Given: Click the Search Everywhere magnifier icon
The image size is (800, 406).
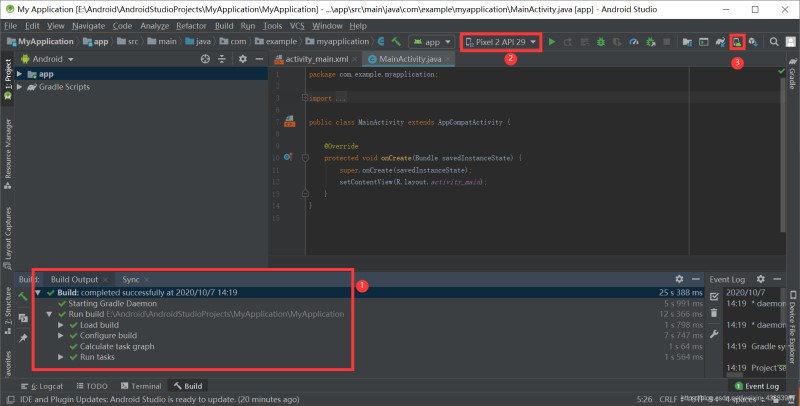Looking at the screenshot, I should pyautogui.click(x=773, y=42).
